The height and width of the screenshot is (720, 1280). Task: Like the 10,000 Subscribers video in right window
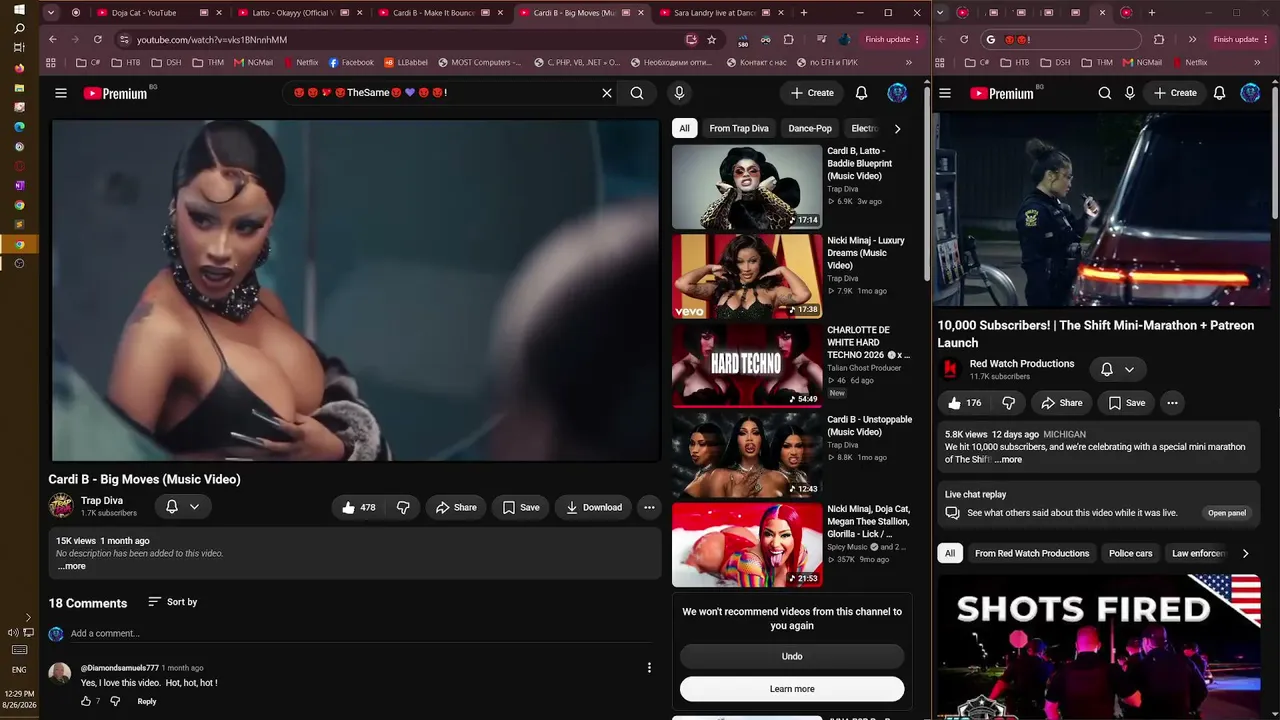coord(964,403)
